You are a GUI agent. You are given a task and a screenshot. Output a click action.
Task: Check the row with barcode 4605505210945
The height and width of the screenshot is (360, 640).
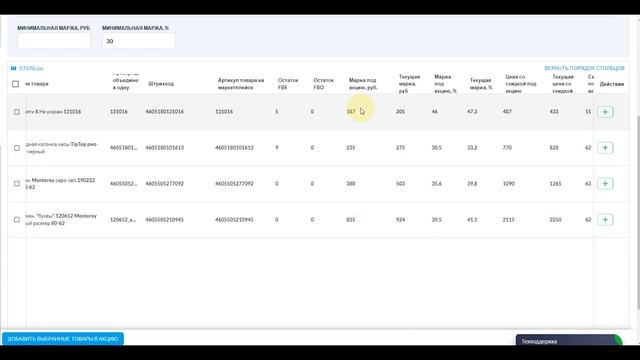(17, 220)
